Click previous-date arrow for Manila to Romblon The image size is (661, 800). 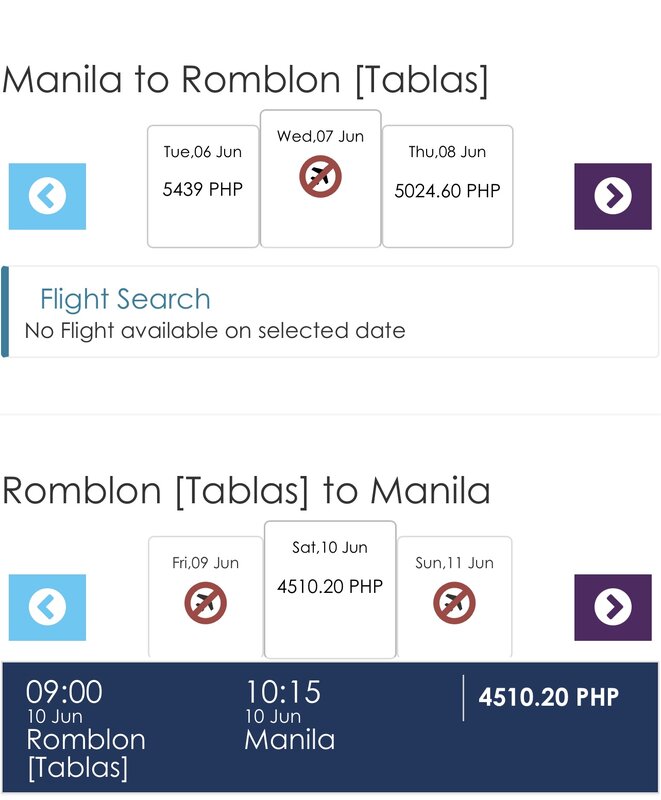point(47,196)
